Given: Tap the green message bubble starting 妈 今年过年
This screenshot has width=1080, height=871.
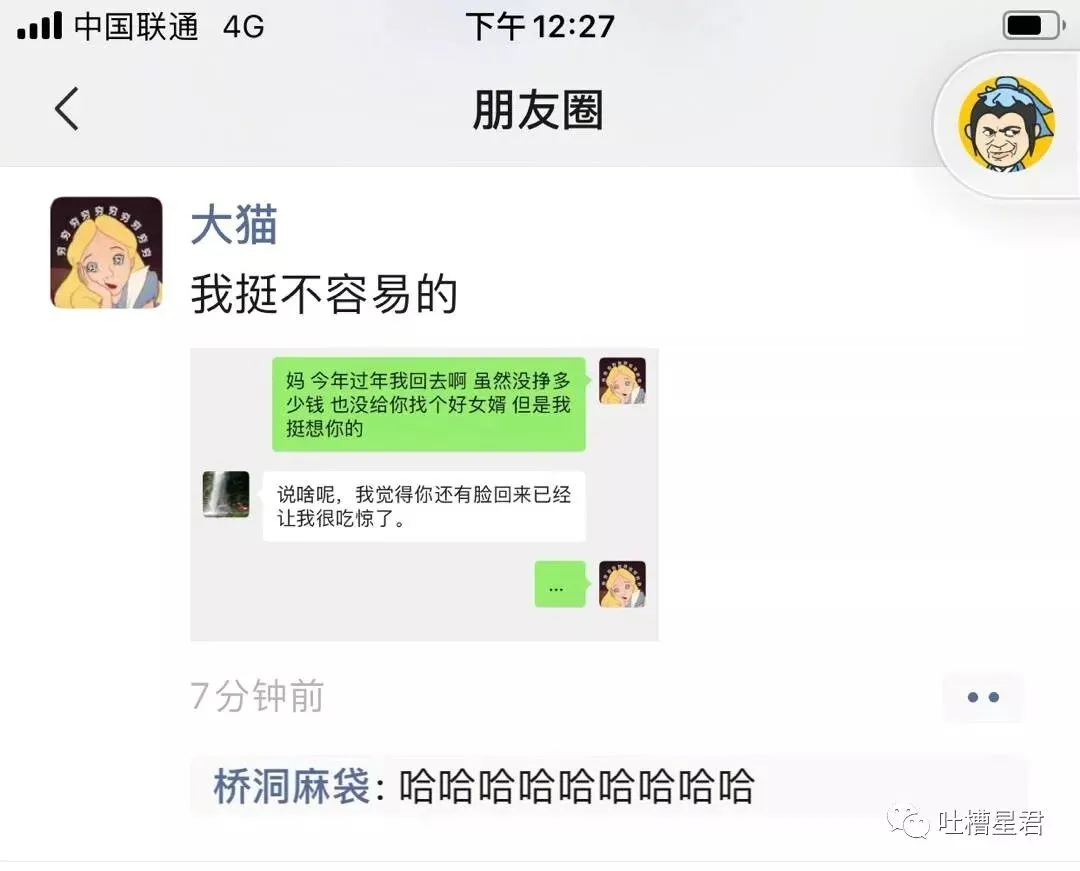Looking at the screenshot, I should tap(429, 405).
